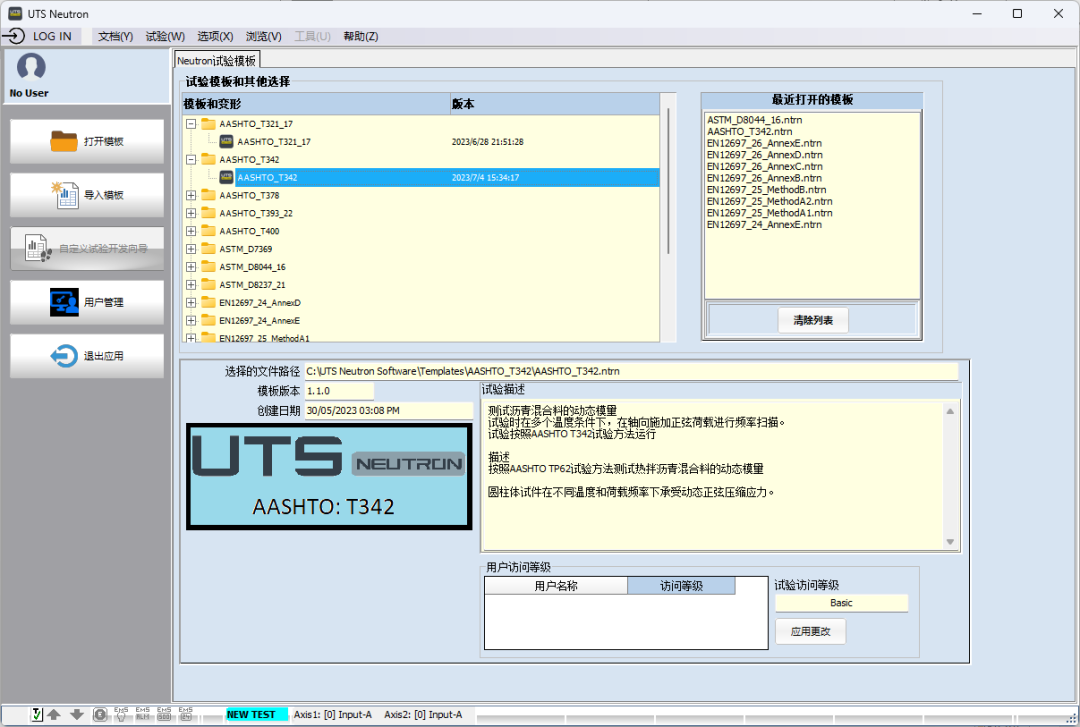This screenshot has height=727, width=1080.
Task: Expand the ASTM_D8044_16 tree node
Action: click(x=191, y=267)
